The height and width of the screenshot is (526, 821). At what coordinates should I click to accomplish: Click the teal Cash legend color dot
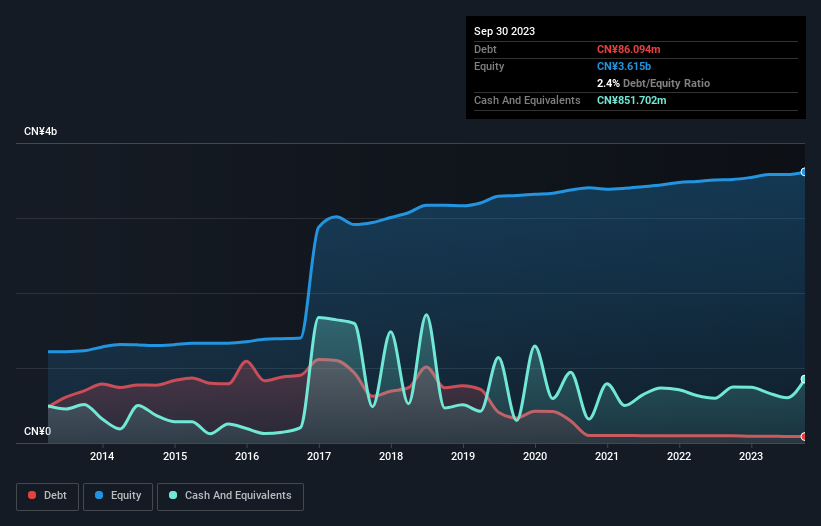point(173,495)
